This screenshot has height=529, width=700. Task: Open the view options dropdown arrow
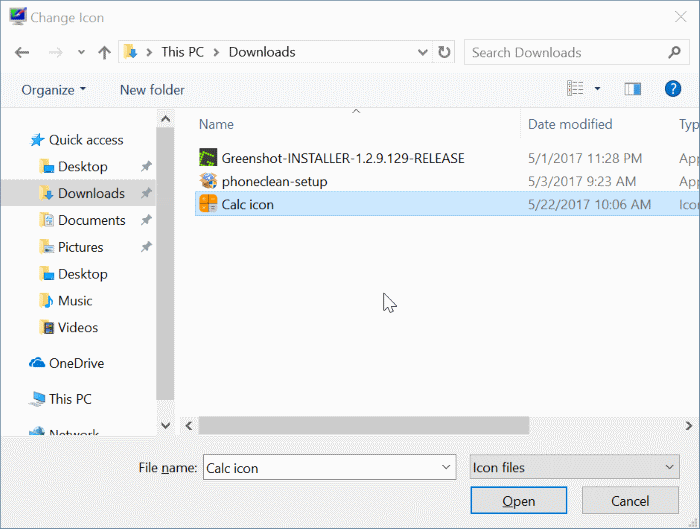coord(597,89)
